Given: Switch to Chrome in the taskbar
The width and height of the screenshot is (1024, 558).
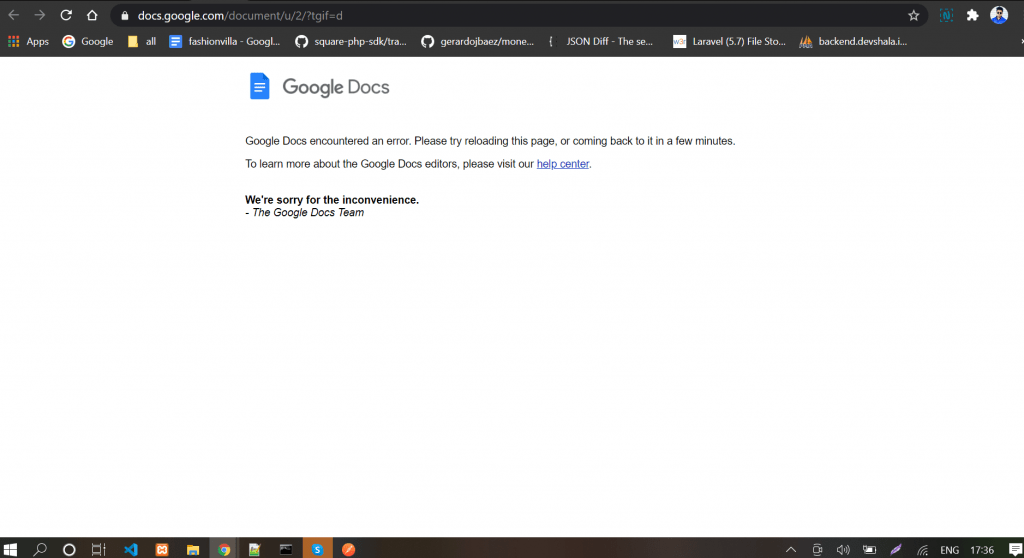Looking at the screenshot, I should pos(224,550).
